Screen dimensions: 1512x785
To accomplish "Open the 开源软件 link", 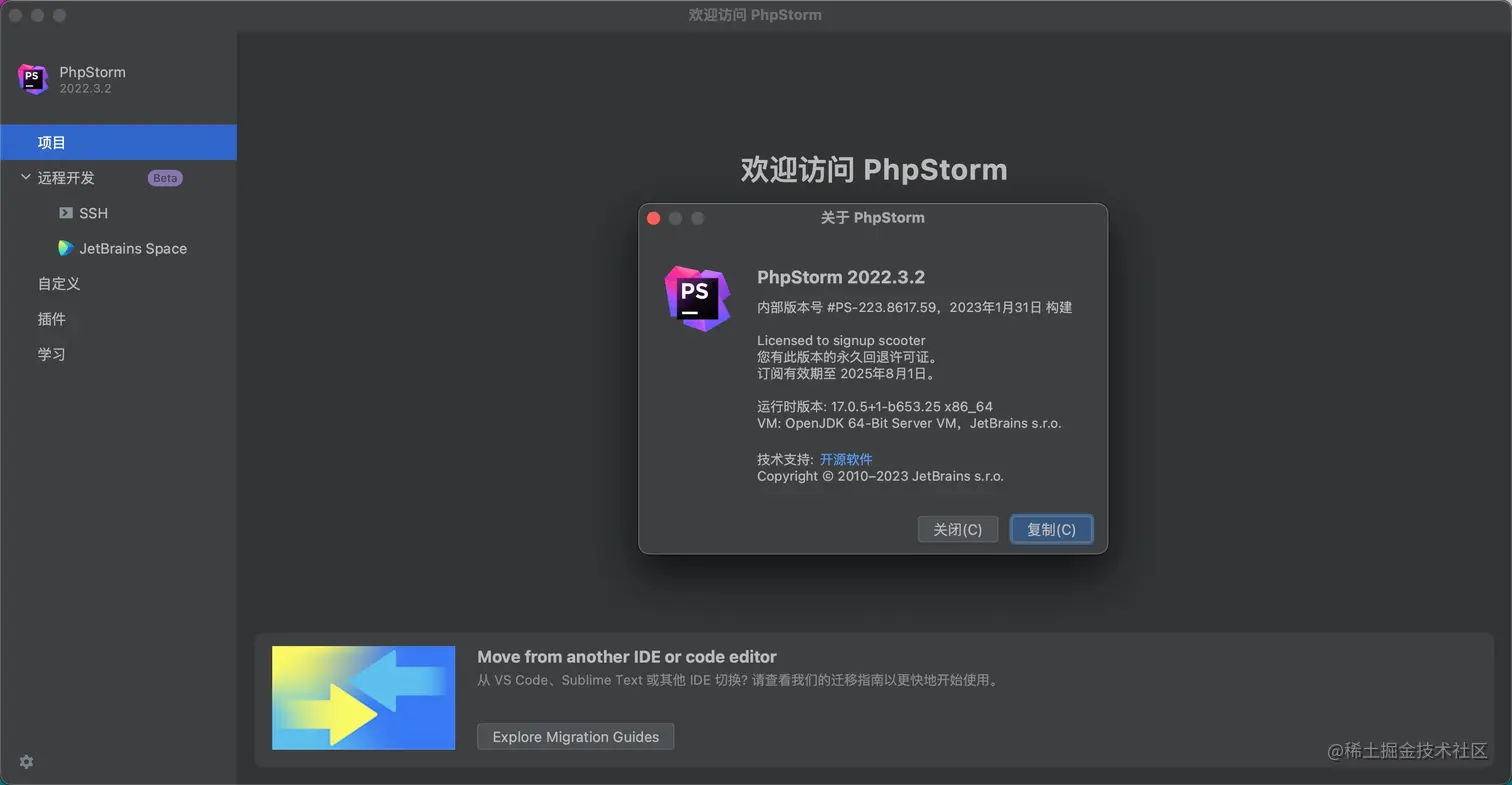I will (x=846, y=459).
